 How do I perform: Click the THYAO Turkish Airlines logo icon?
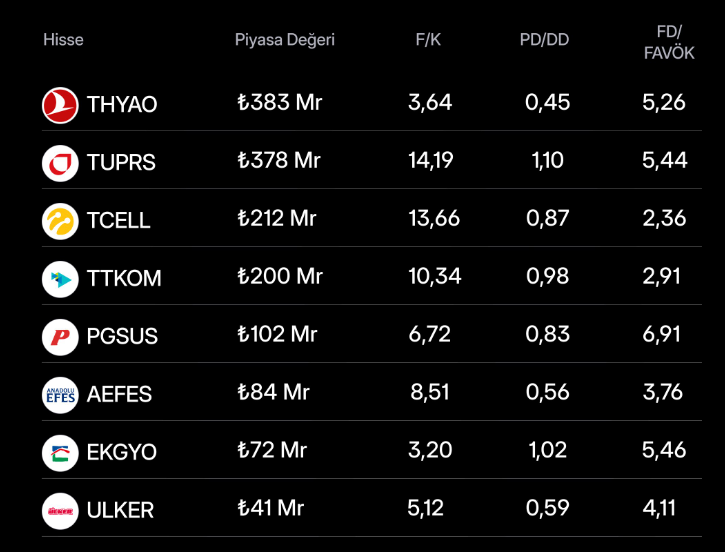60,105
